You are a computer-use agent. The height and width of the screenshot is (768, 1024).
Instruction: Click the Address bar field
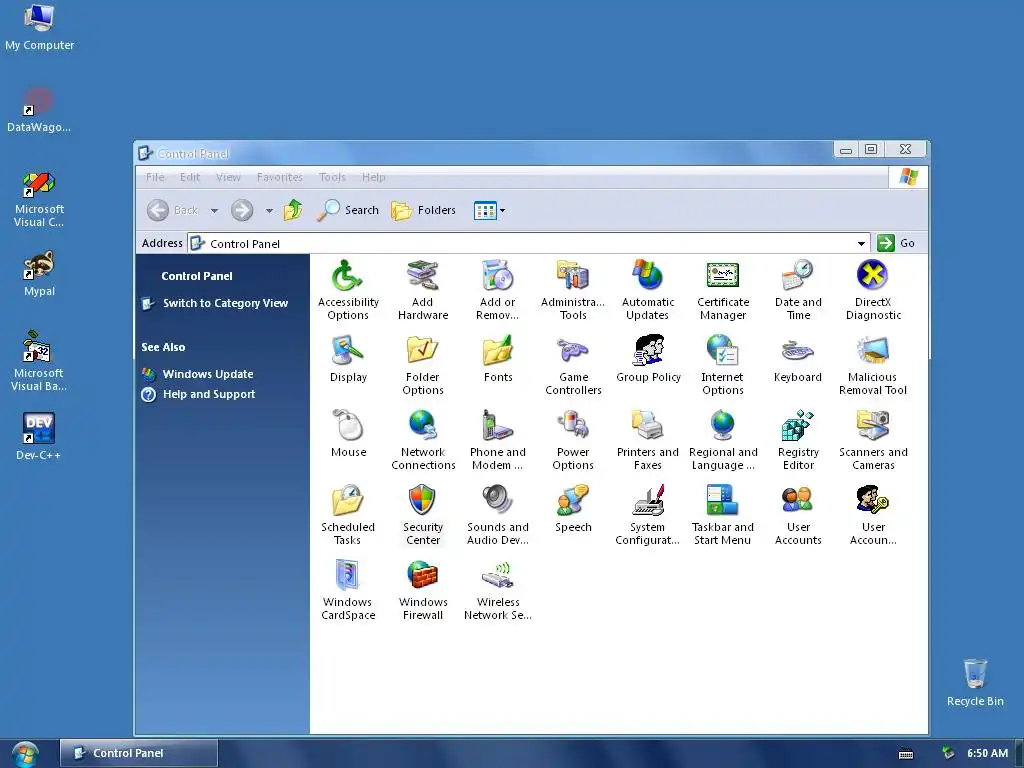(x=528, y=244)
